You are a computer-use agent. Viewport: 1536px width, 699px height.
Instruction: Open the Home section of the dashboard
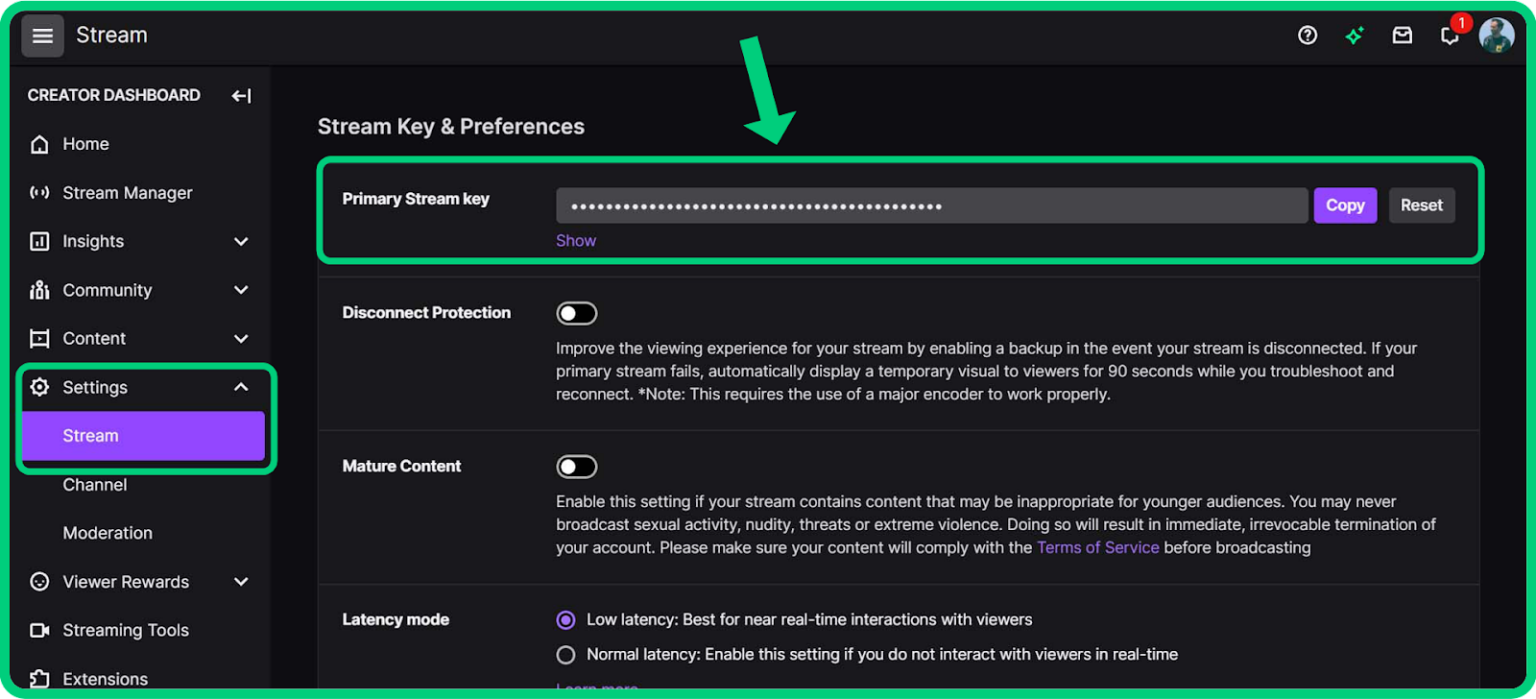click(x=85, y=143)
